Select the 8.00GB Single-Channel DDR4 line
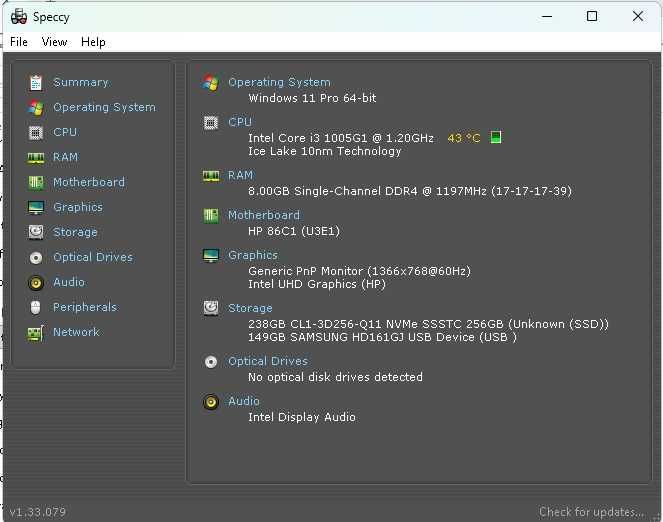The image size is (663, 522). [410, 191]
